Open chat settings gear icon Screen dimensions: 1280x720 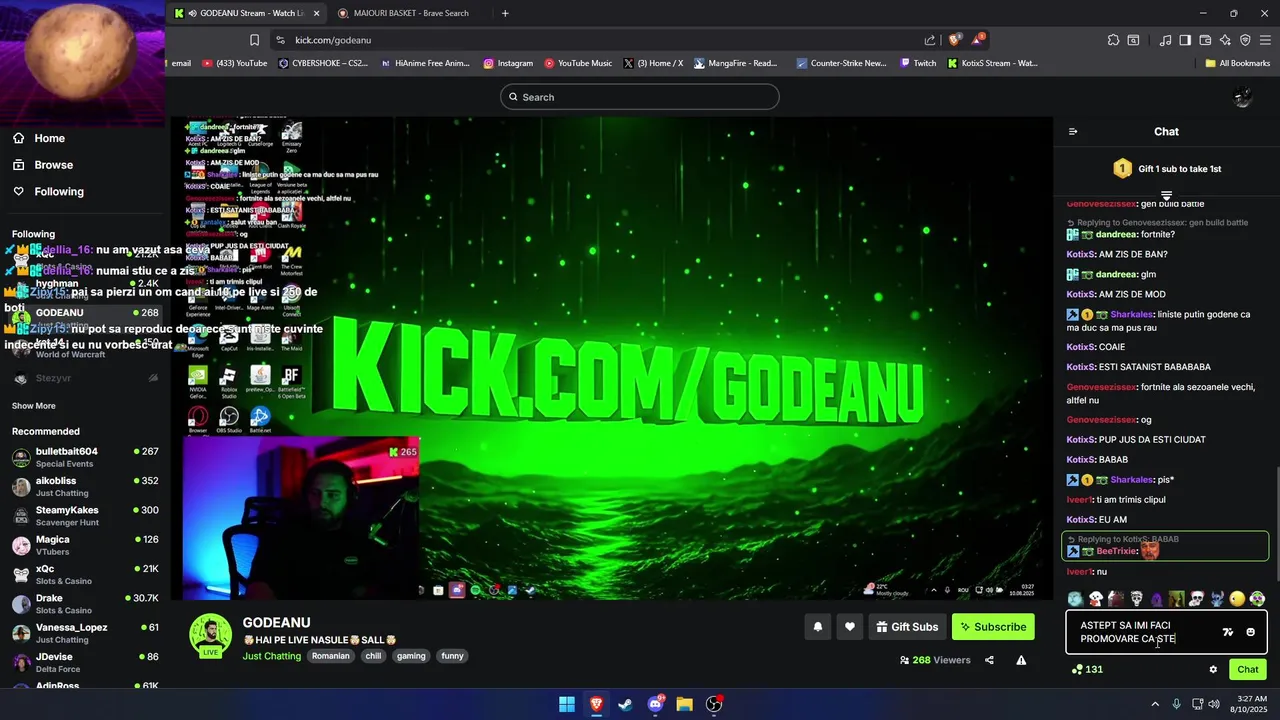(1213, 669)
